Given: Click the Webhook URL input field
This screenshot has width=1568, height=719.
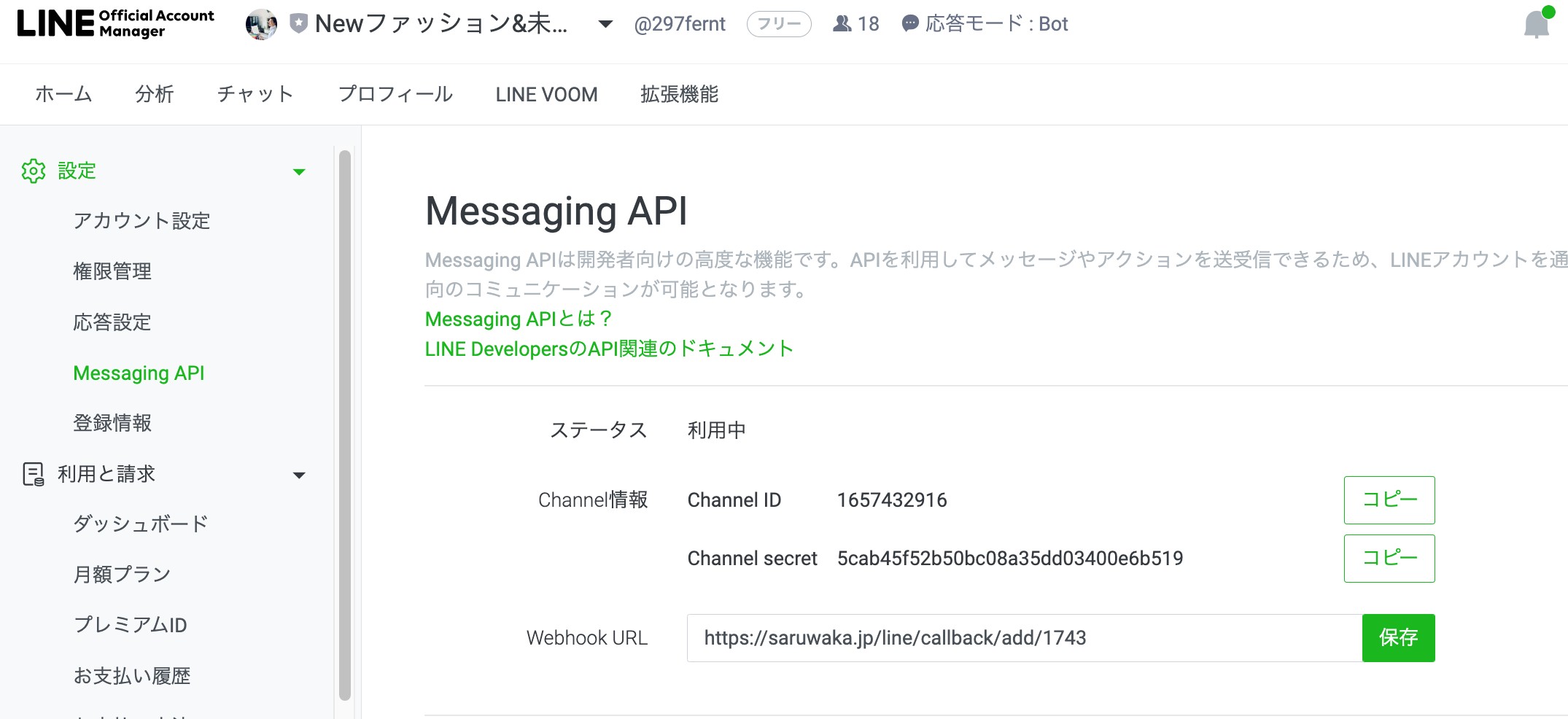Looking at the screenshot, I should click(x=1024, y=638).
